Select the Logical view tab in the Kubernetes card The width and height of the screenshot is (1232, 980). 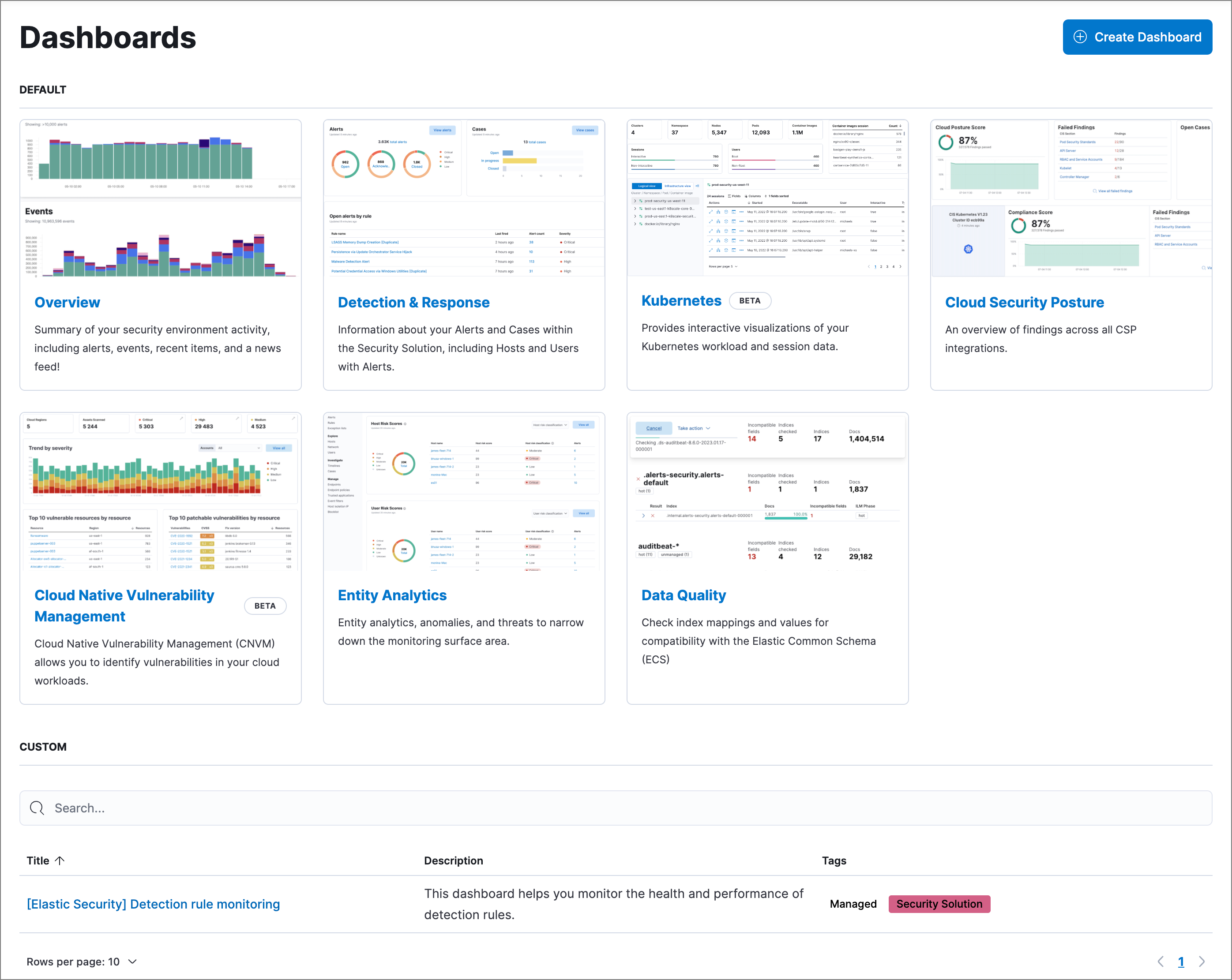(647, 186)
